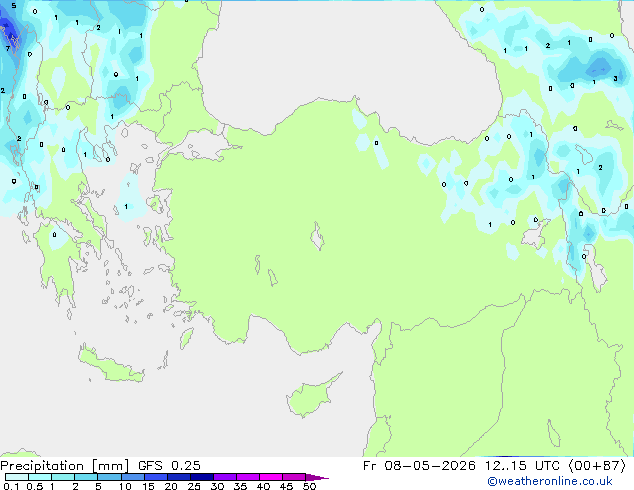Click the map value '3' on the map
The image size is (634, 490).
point(615,79)
